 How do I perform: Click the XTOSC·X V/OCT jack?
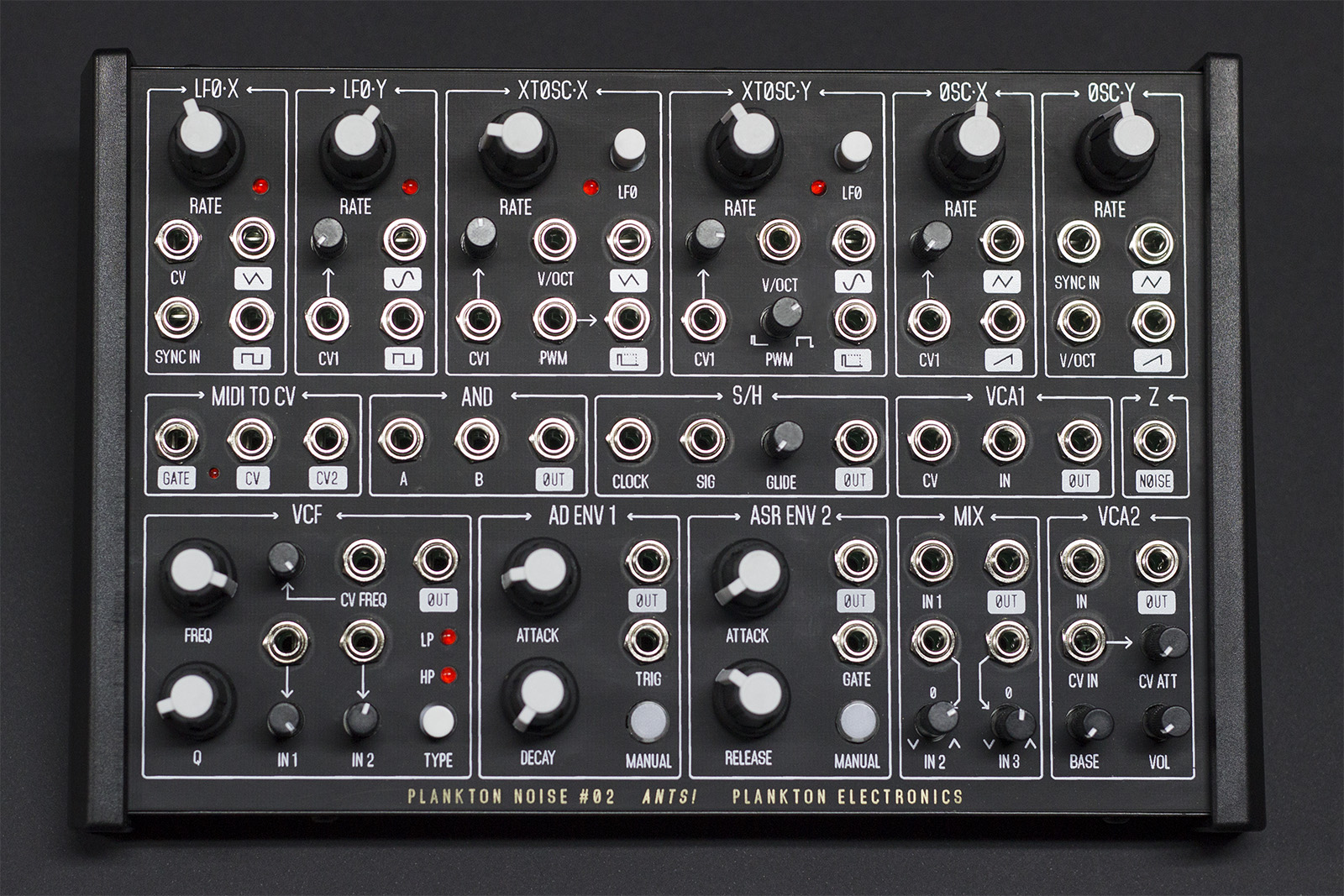(554, 241)
